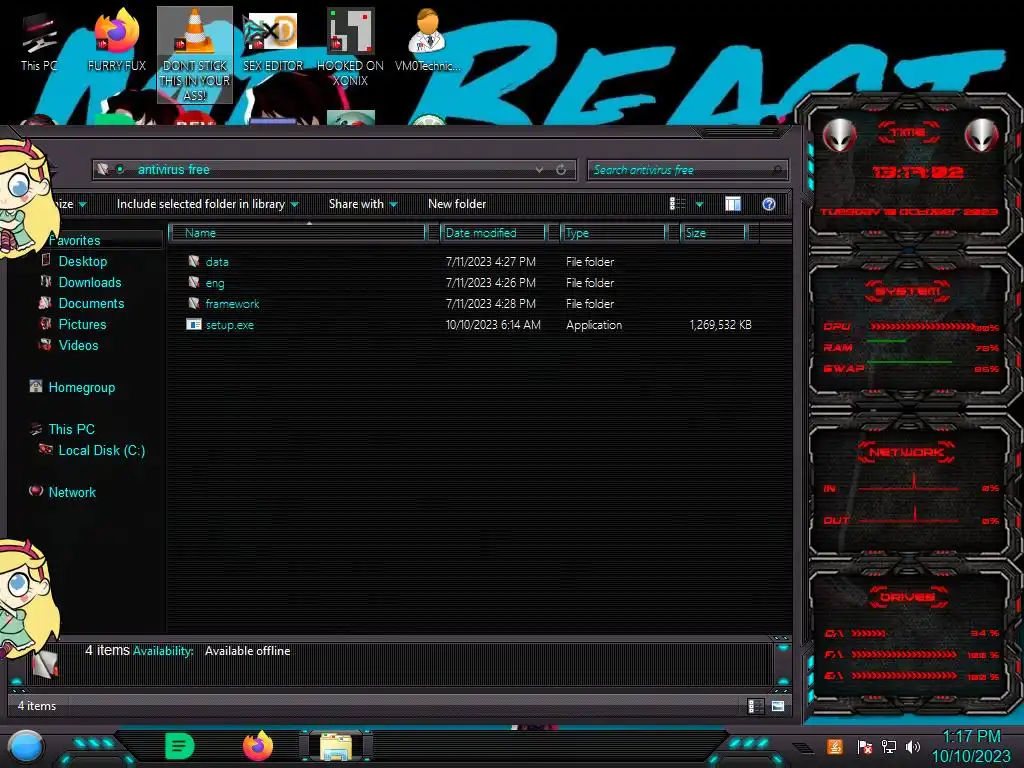The image size is (1024, 768).
Task: Open the Organize menu dropdown arrow
Action: 82,204
